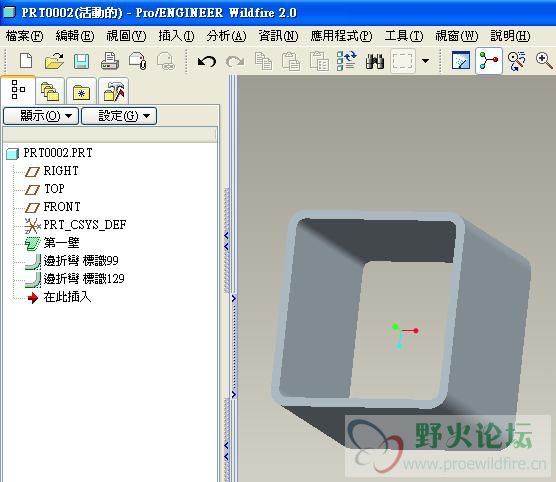Select the FRONT datum plane

(x=53, y=207)
